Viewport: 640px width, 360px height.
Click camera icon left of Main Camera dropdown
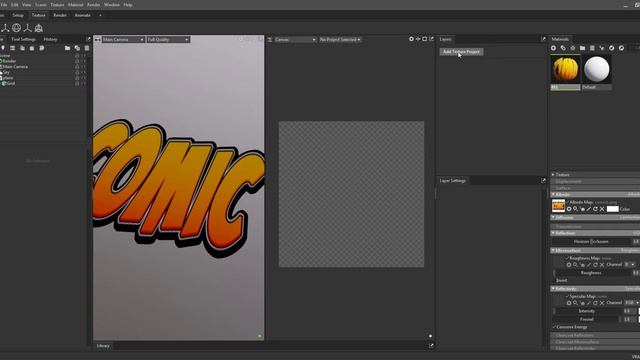click(98, 40)
